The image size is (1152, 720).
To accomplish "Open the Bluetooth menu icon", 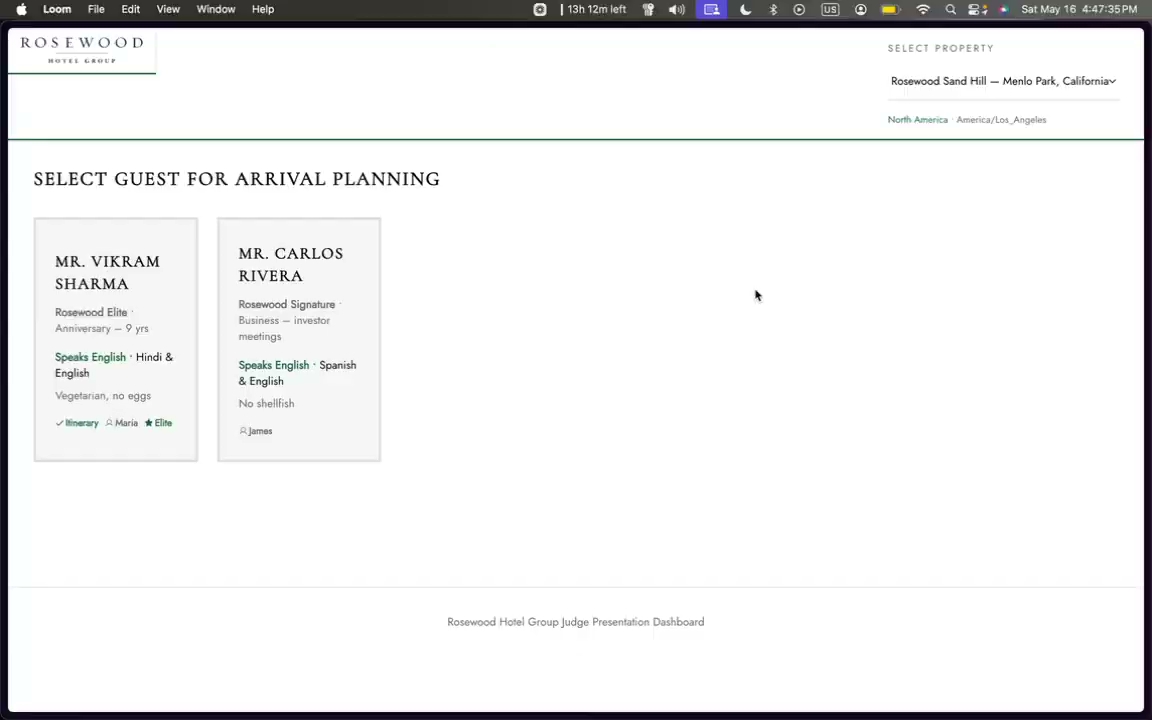I will point(773,10).
